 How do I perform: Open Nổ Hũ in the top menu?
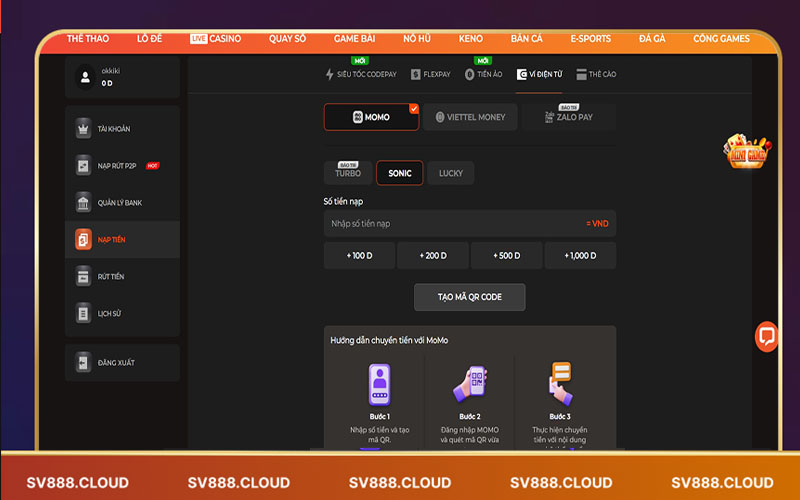tap(417, 39)
